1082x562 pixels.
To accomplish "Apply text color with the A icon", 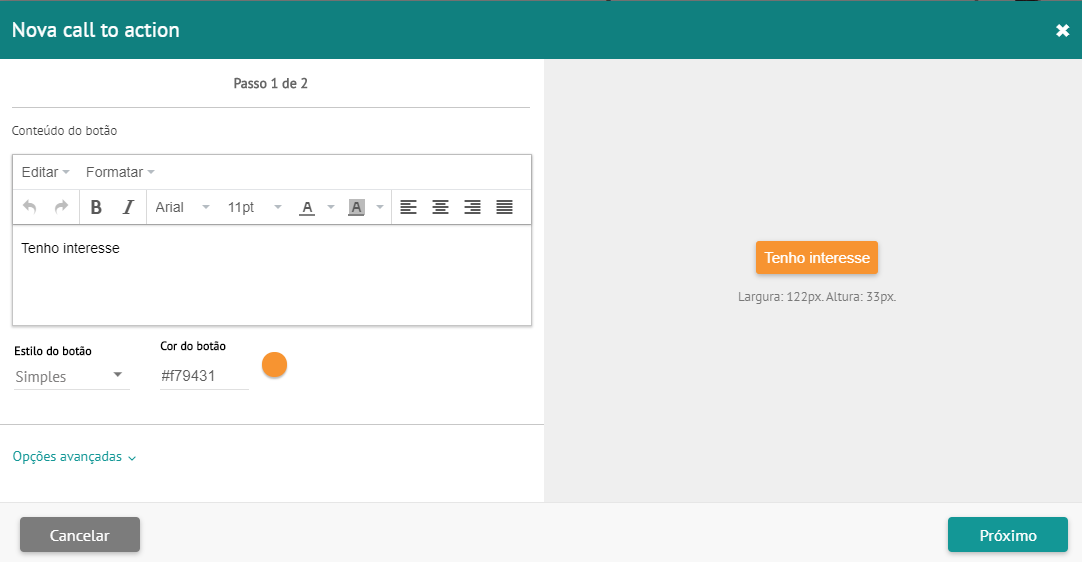I will click(x=307, y=207).
